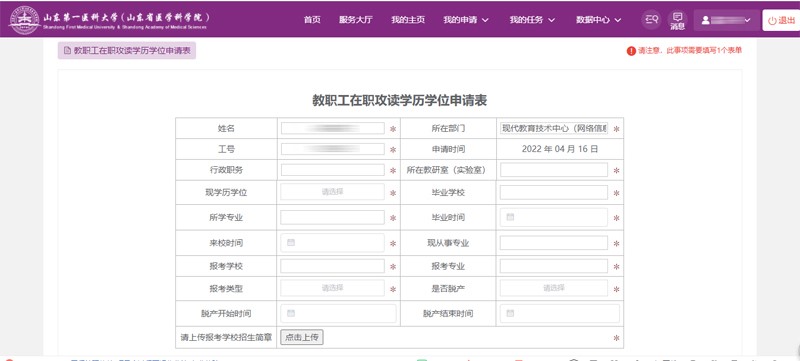800x361 pixels.
Task: Focus the 报考专业 input field
Action: pyautogui.click(x=554, y=266)
